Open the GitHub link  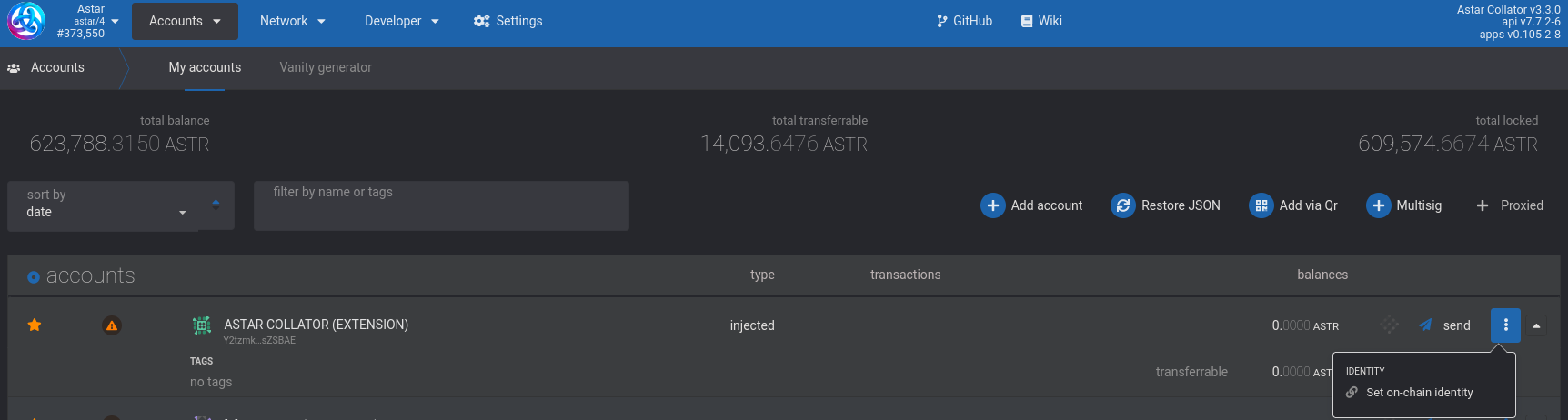point(964,21)
